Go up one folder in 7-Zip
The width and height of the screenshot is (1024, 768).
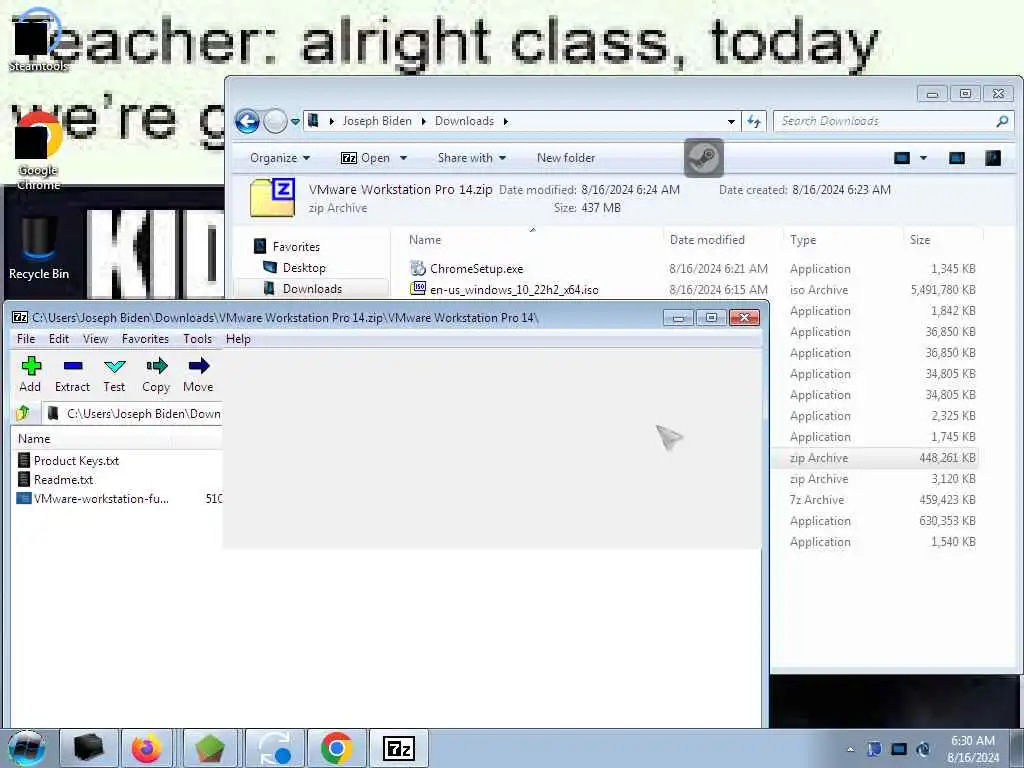pos(24,413)
